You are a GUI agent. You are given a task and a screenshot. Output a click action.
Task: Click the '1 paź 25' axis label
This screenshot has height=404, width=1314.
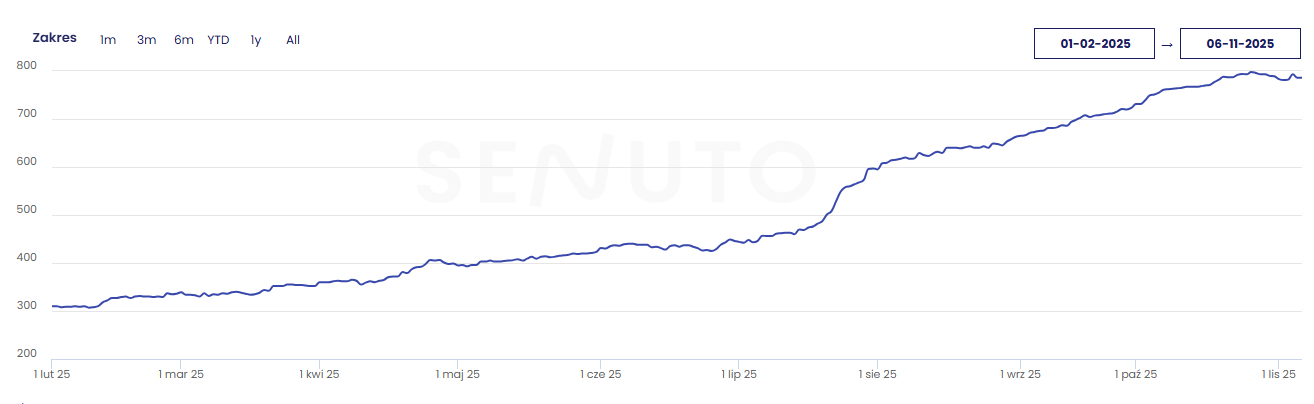(1136, 375)
